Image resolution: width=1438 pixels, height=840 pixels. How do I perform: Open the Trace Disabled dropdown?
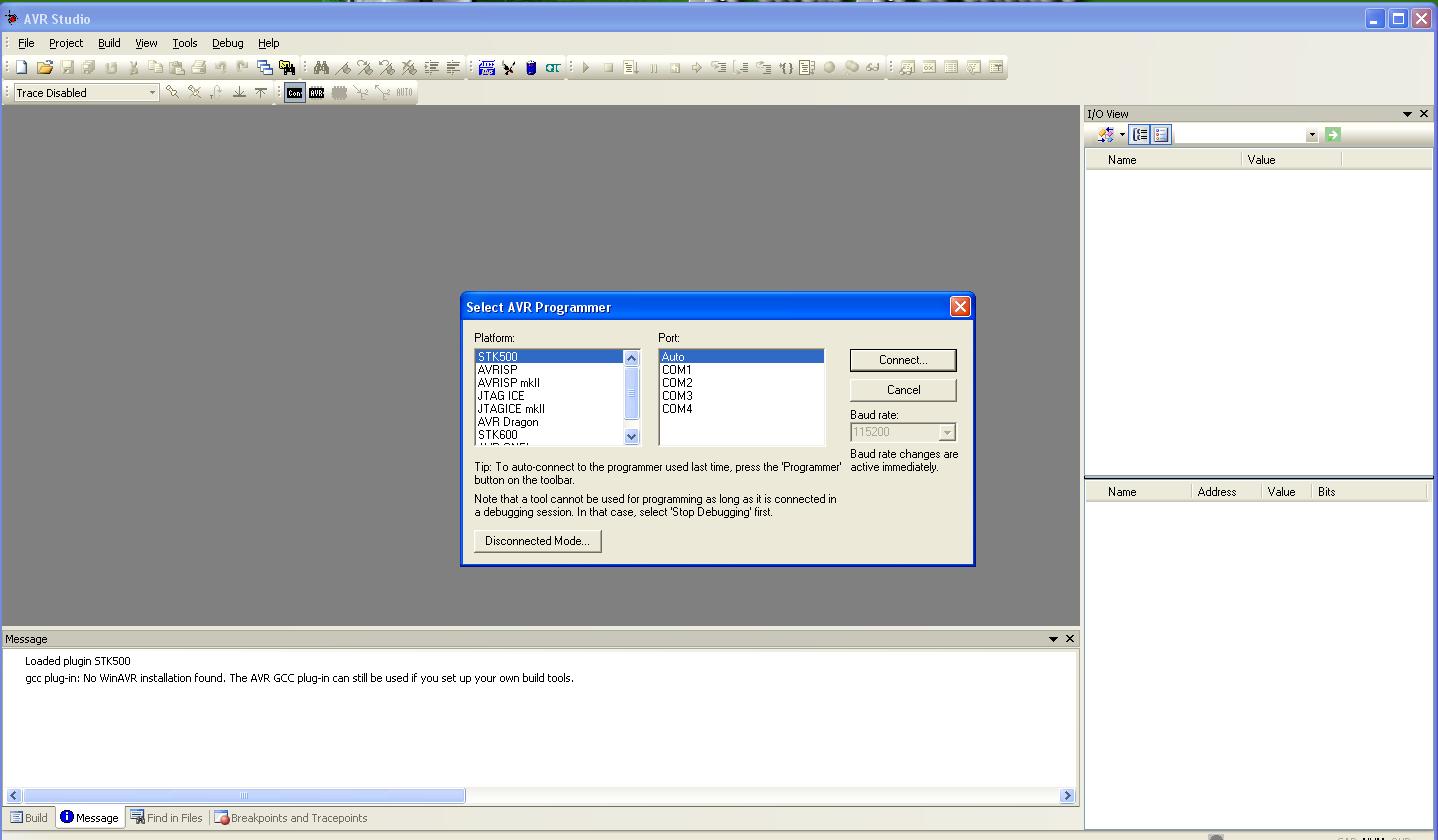tap(152, 92)
